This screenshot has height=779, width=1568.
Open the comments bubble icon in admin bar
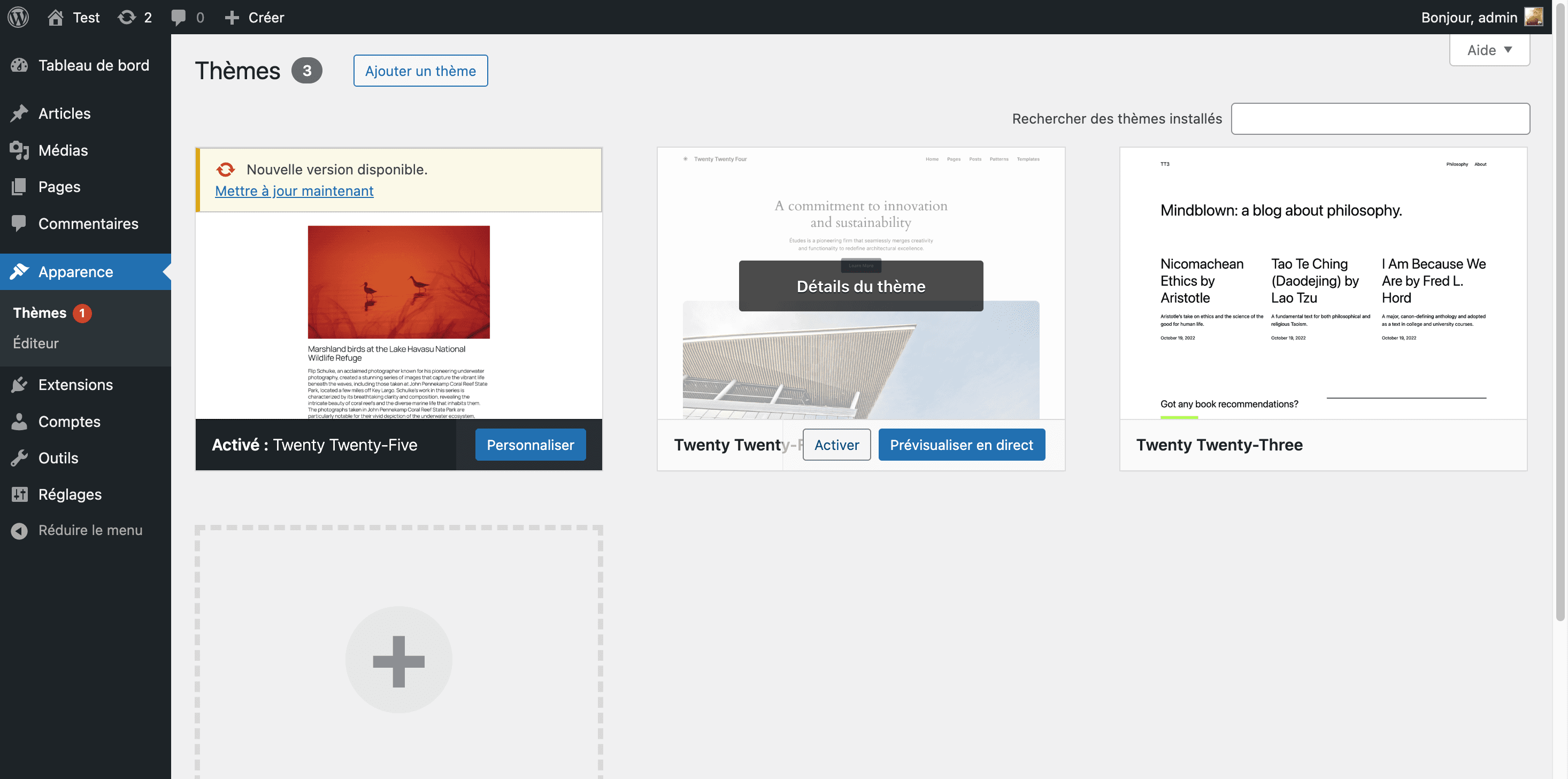pyautogui.click(x=178, y=18)
